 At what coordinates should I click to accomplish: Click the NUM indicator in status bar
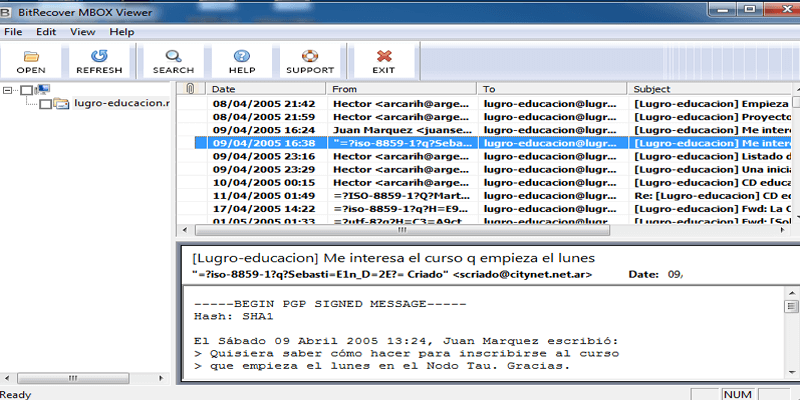coord(738,394)
